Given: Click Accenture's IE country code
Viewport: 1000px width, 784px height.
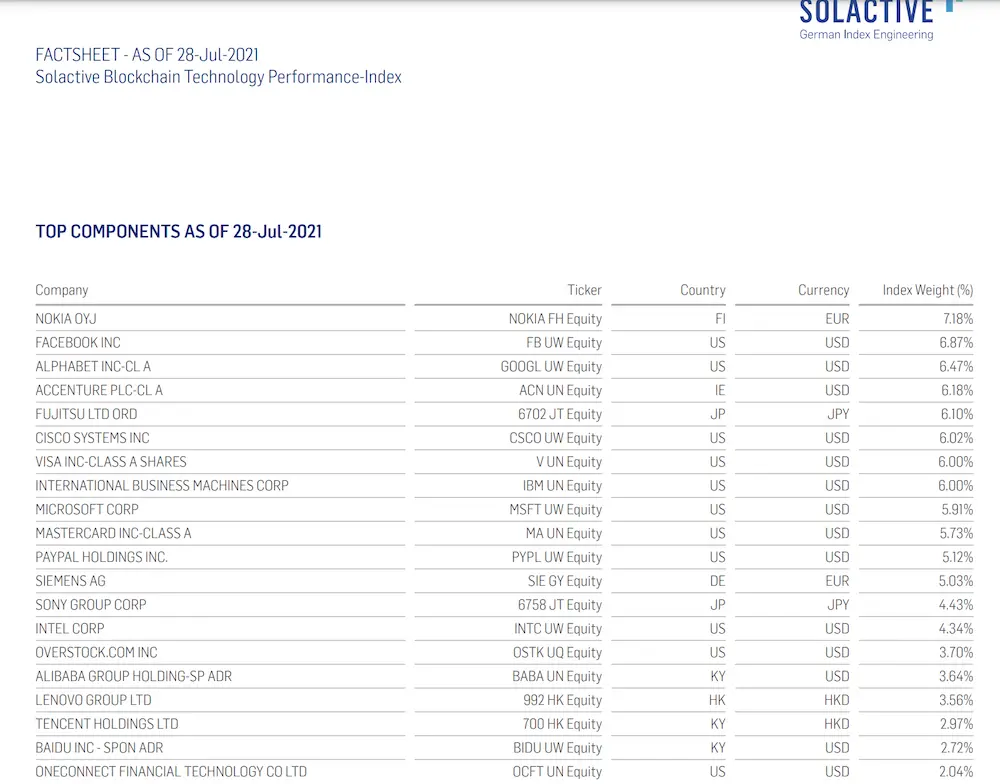Looking at the screenshot, I should point(720,390).
